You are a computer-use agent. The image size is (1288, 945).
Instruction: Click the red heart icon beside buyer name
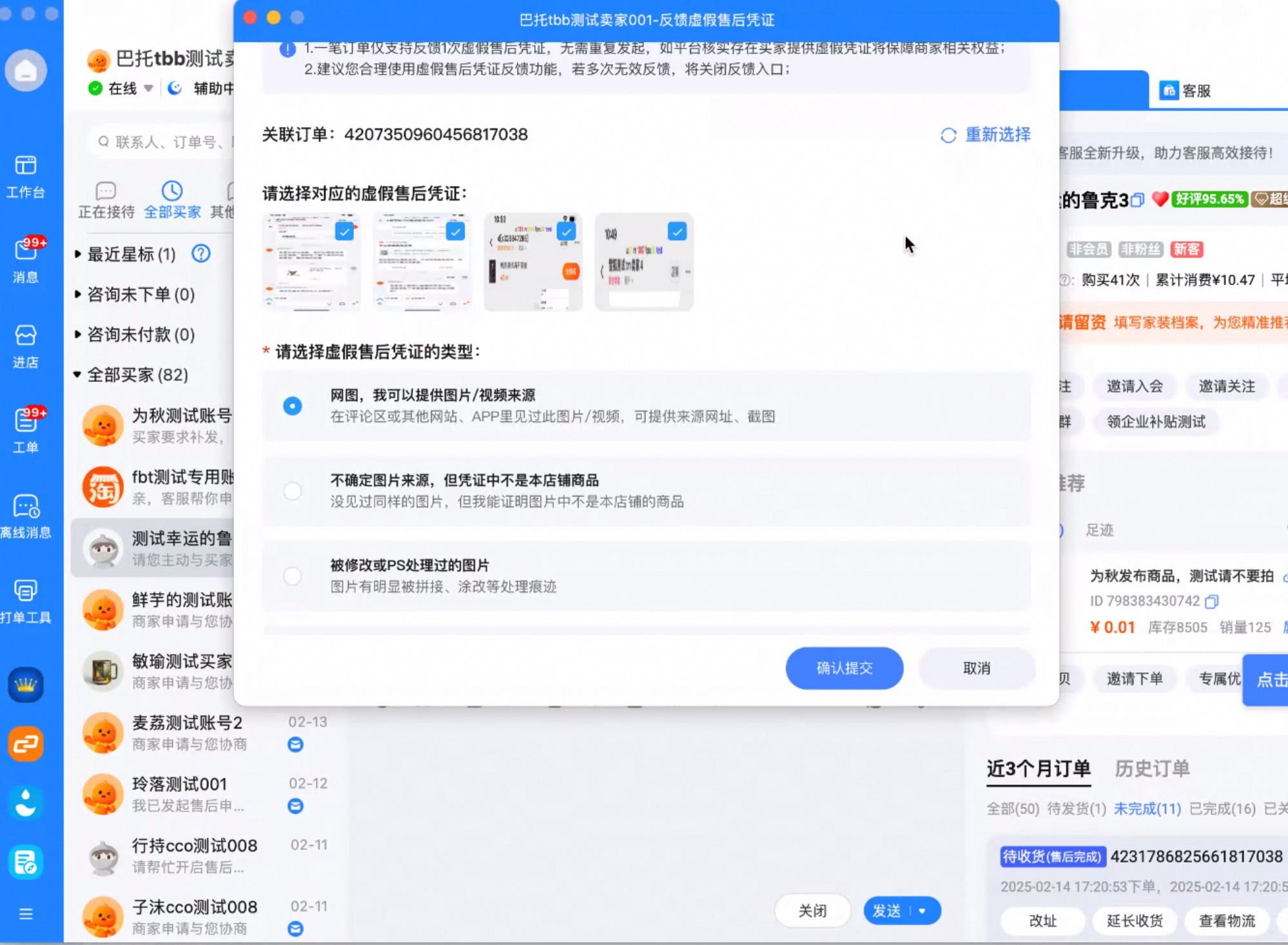pos(1160,199)
